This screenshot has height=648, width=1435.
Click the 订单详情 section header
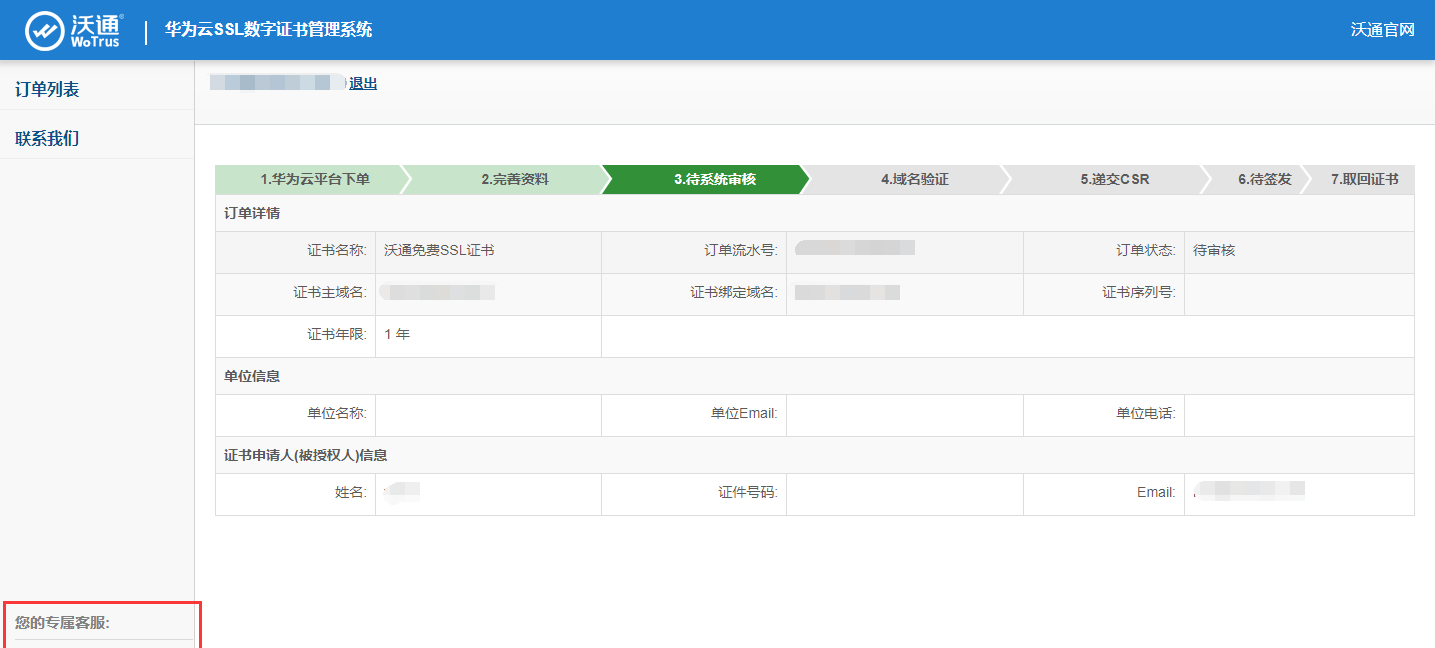point(251,213)
